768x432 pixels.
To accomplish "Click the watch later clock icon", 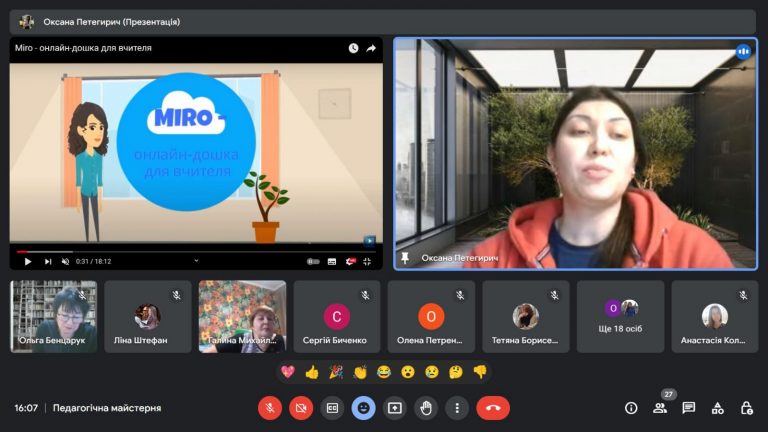I will [x=353, y=48].
